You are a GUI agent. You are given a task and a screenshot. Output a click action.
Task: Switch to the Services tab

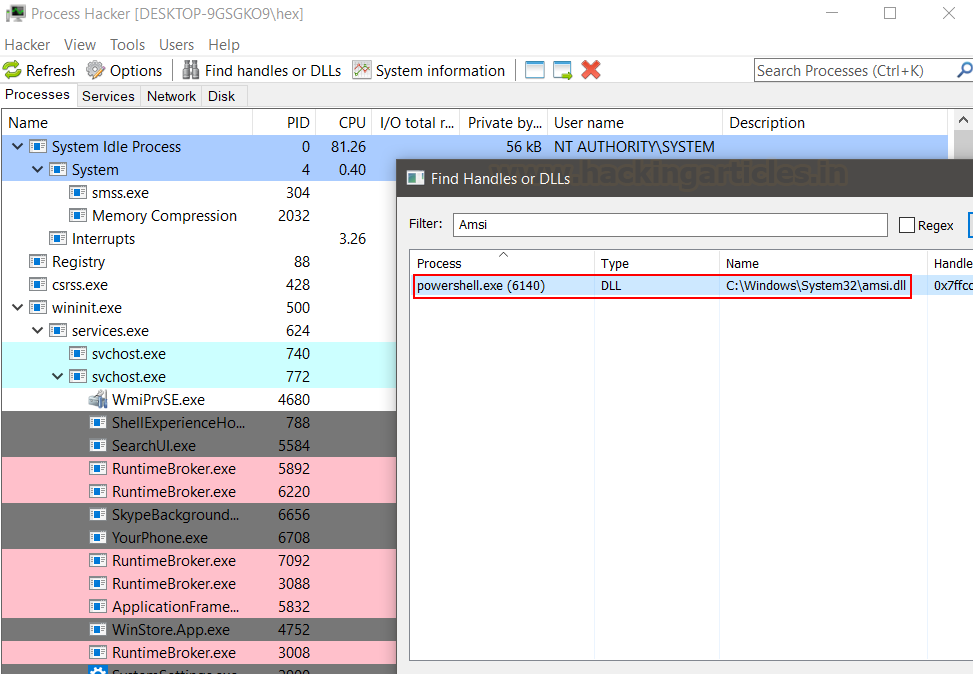click(108, 96)
